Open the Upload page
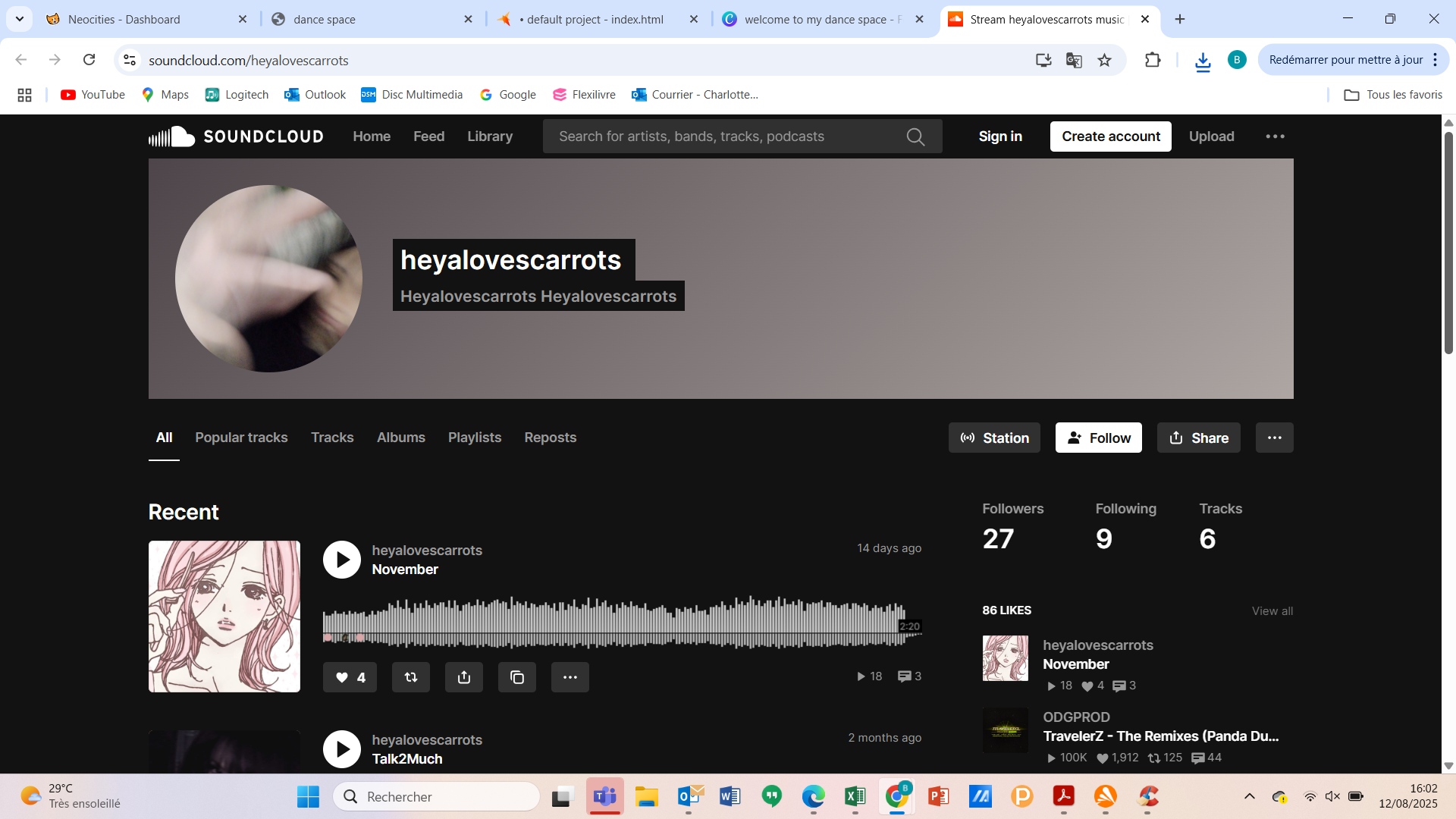 (x=1211, y=136)
